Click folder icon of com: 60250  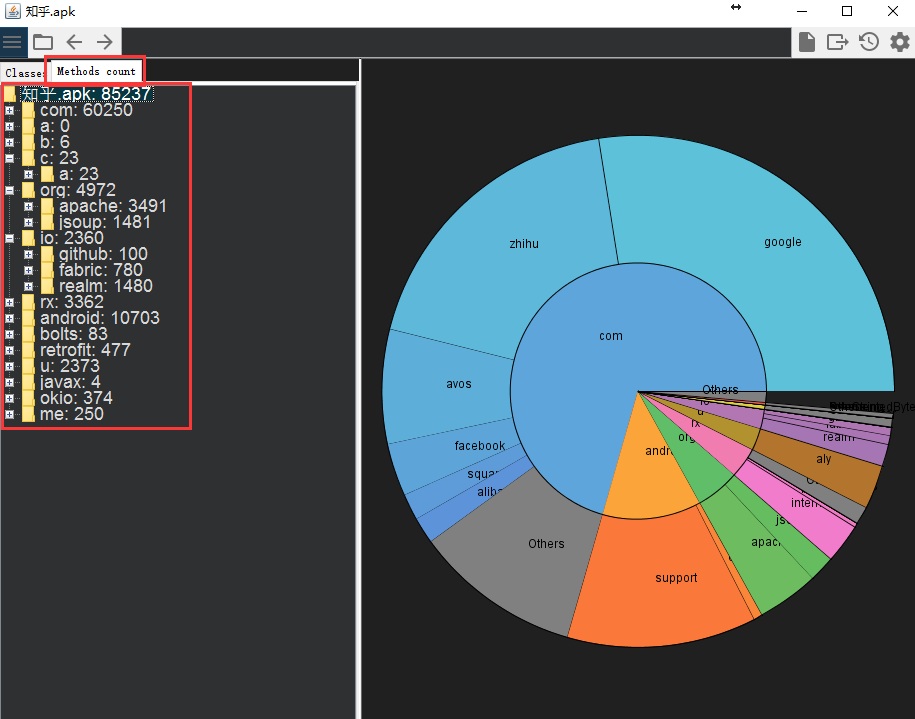point(28,110)
